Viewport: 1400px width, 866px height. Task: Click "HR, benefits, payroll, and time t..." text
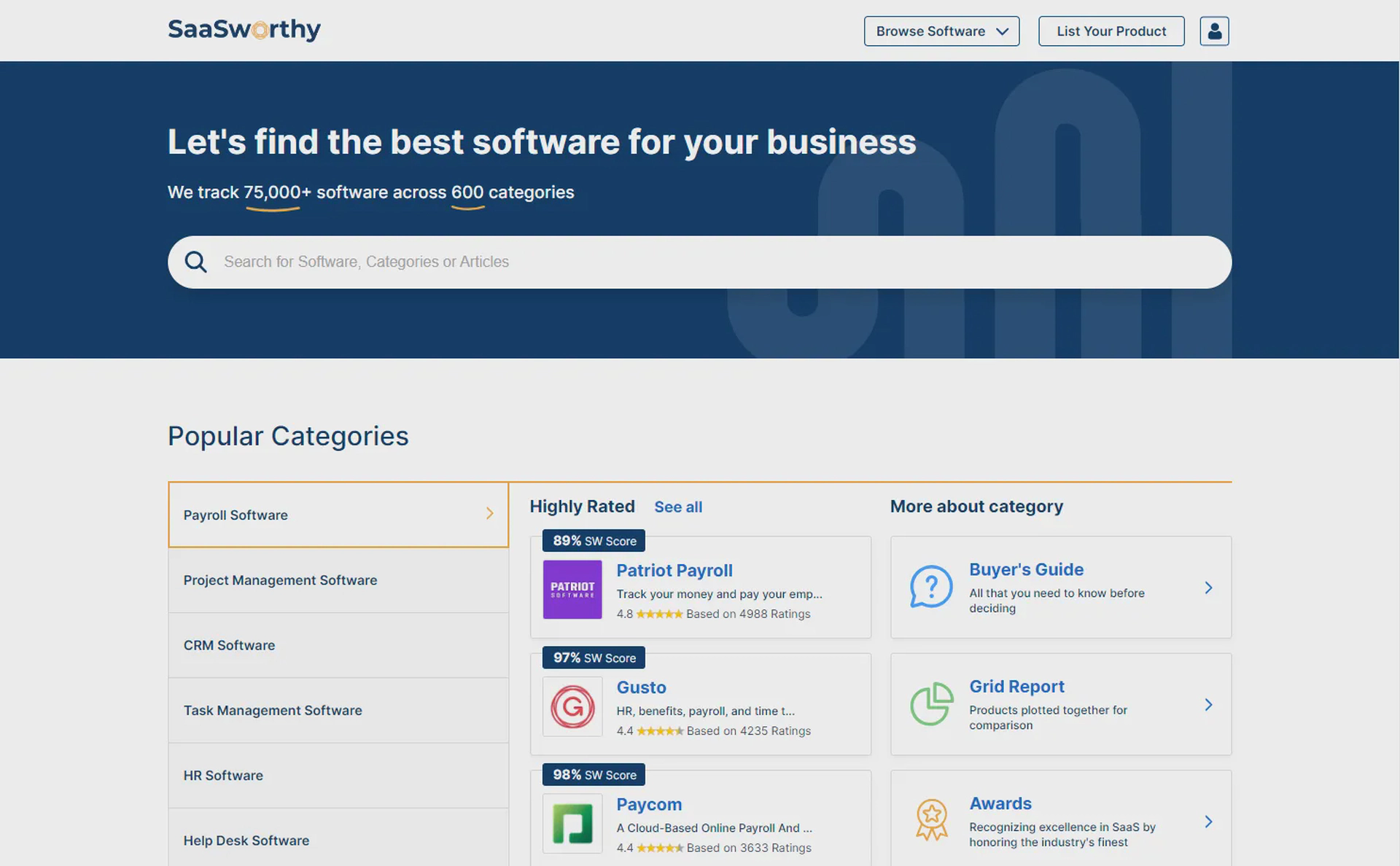pos(705,711)
